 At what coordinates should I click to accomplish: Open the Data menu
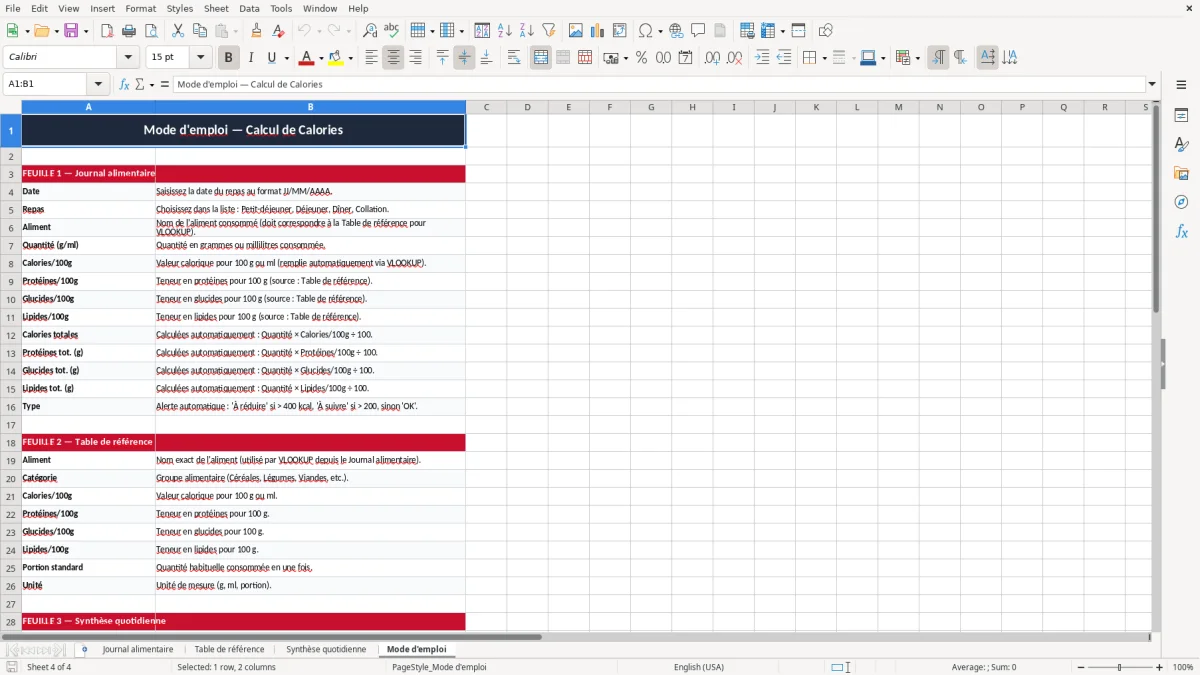point(249,8)
